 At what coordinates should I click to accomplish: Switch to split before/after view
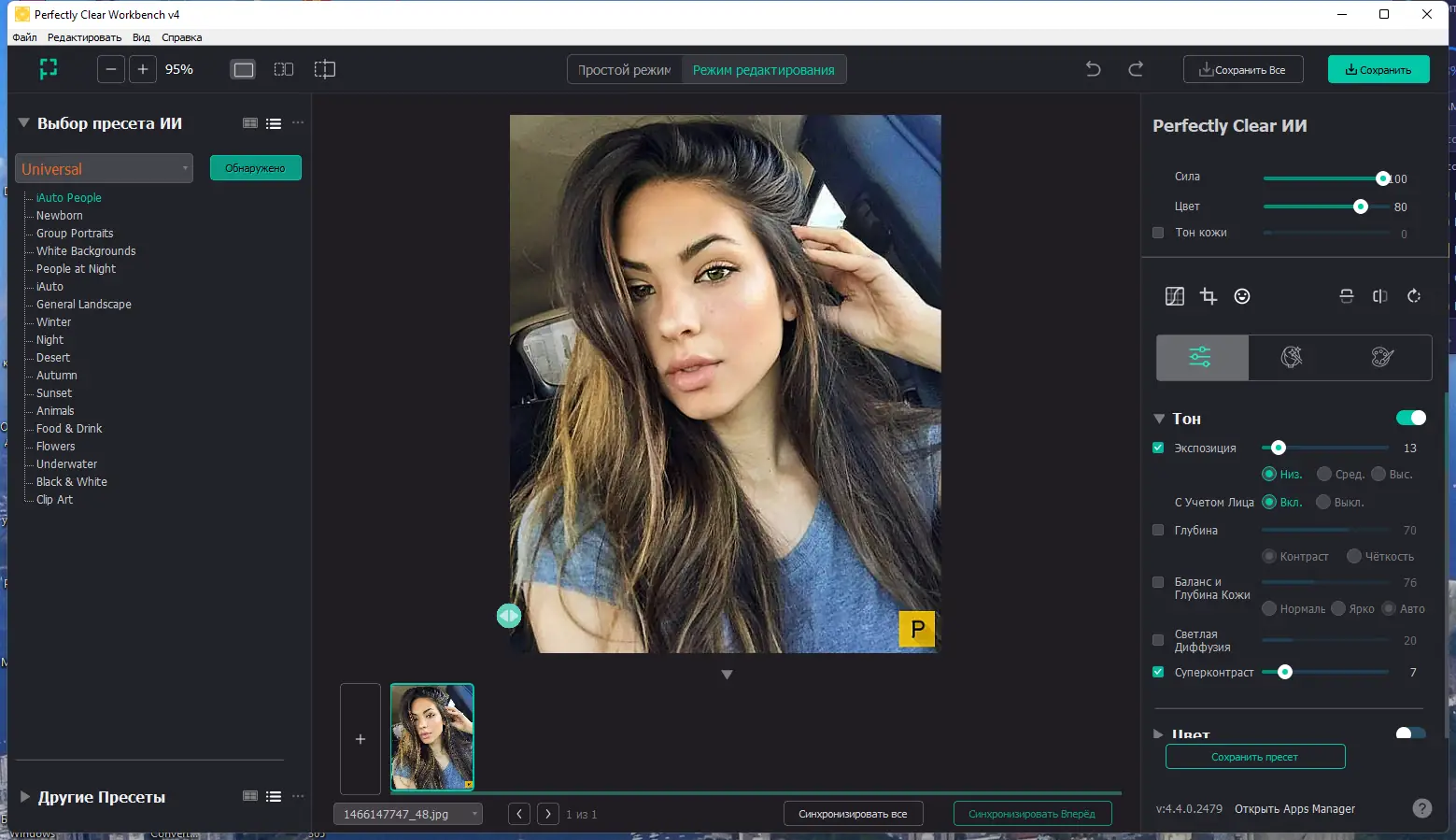[324, 69]
